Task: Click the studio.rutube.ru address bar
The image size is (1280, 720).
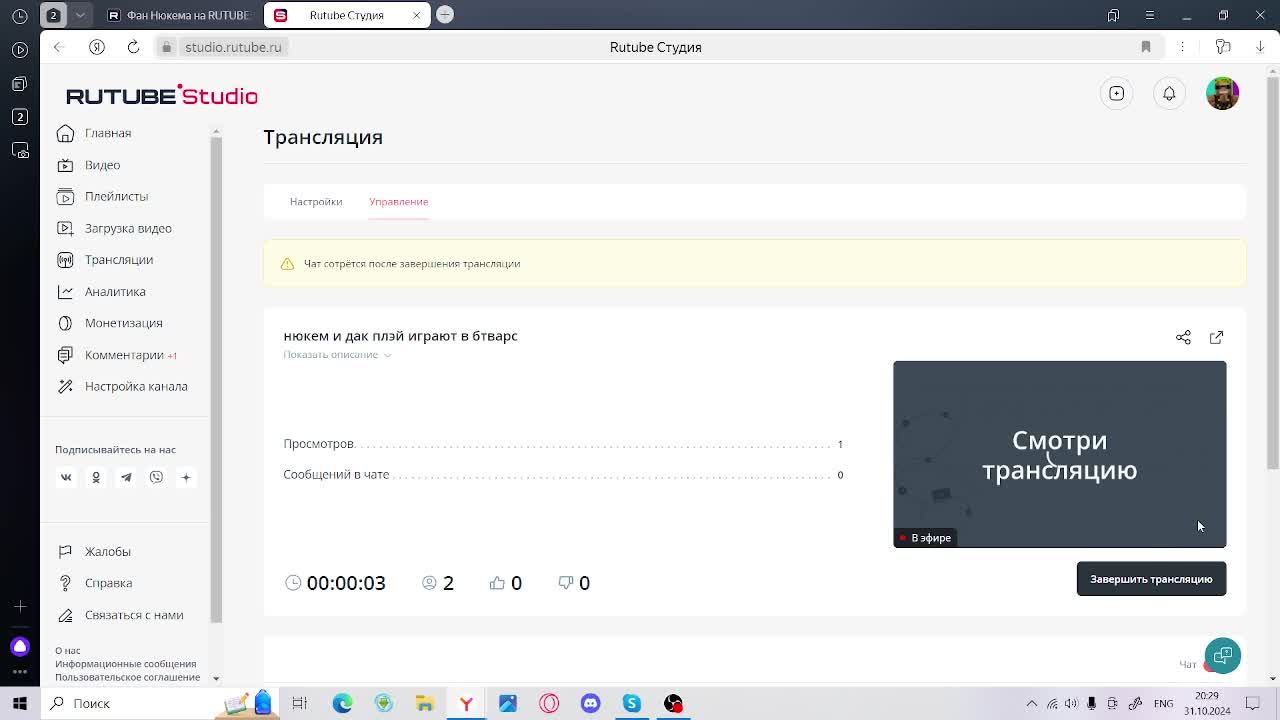Action: coord(233,47)
